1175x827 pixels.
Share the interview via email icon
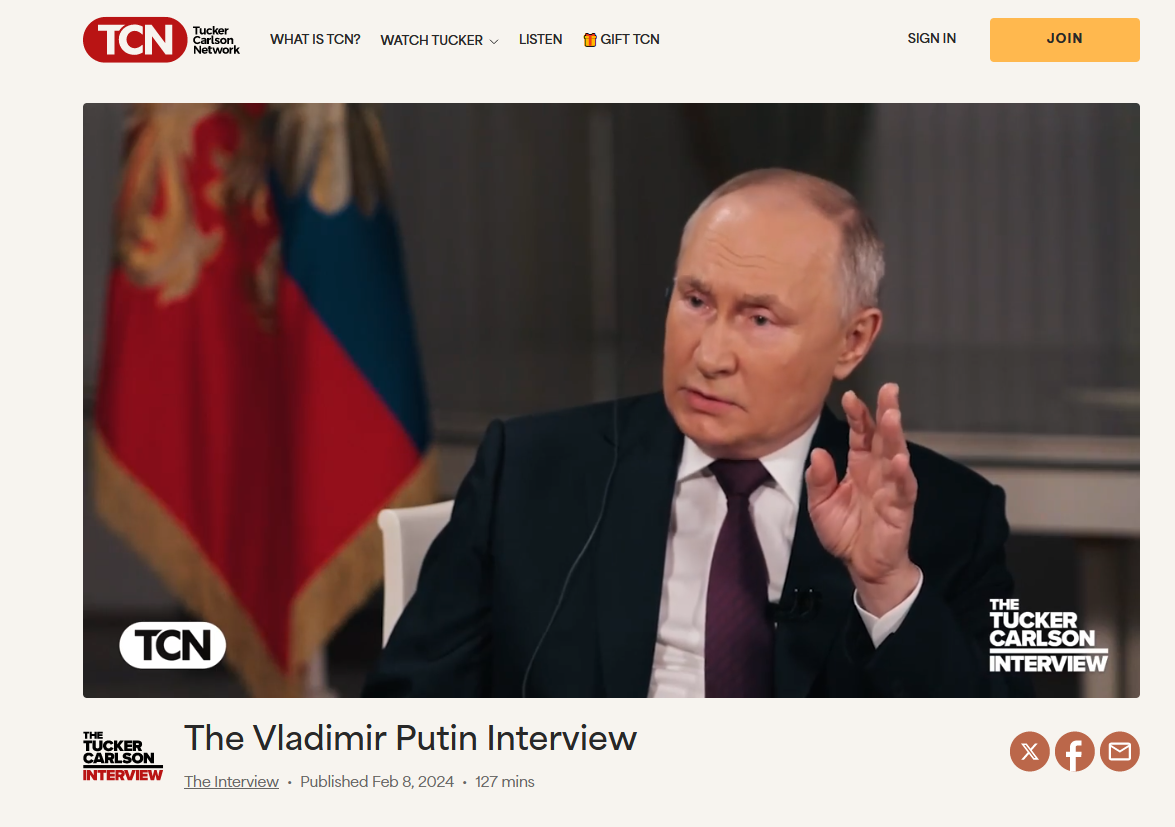click(1120, 751)
